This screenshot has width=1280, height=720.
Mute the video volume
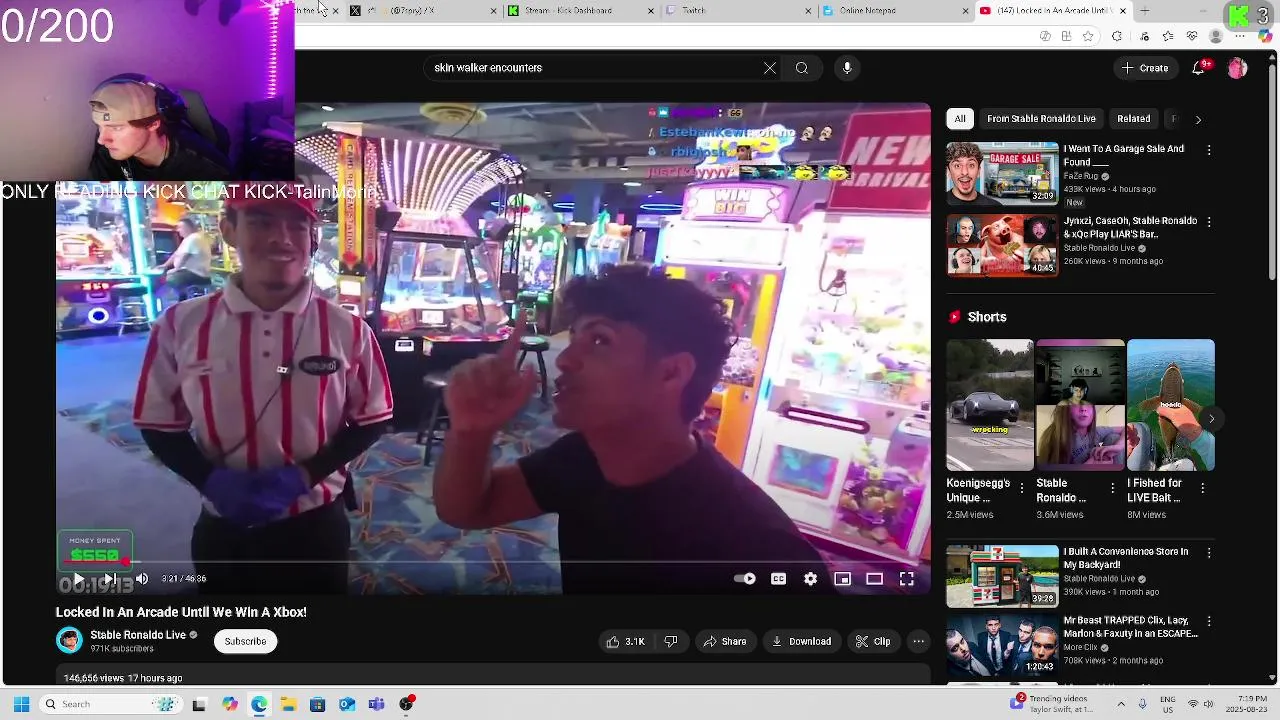[x=142, y=579]
